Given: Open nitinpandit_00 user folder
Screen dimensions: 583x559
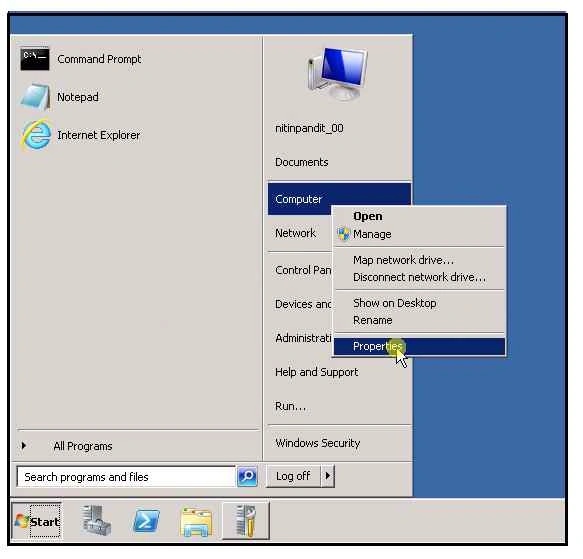Looking at the screenshot, I should point(309,128).
